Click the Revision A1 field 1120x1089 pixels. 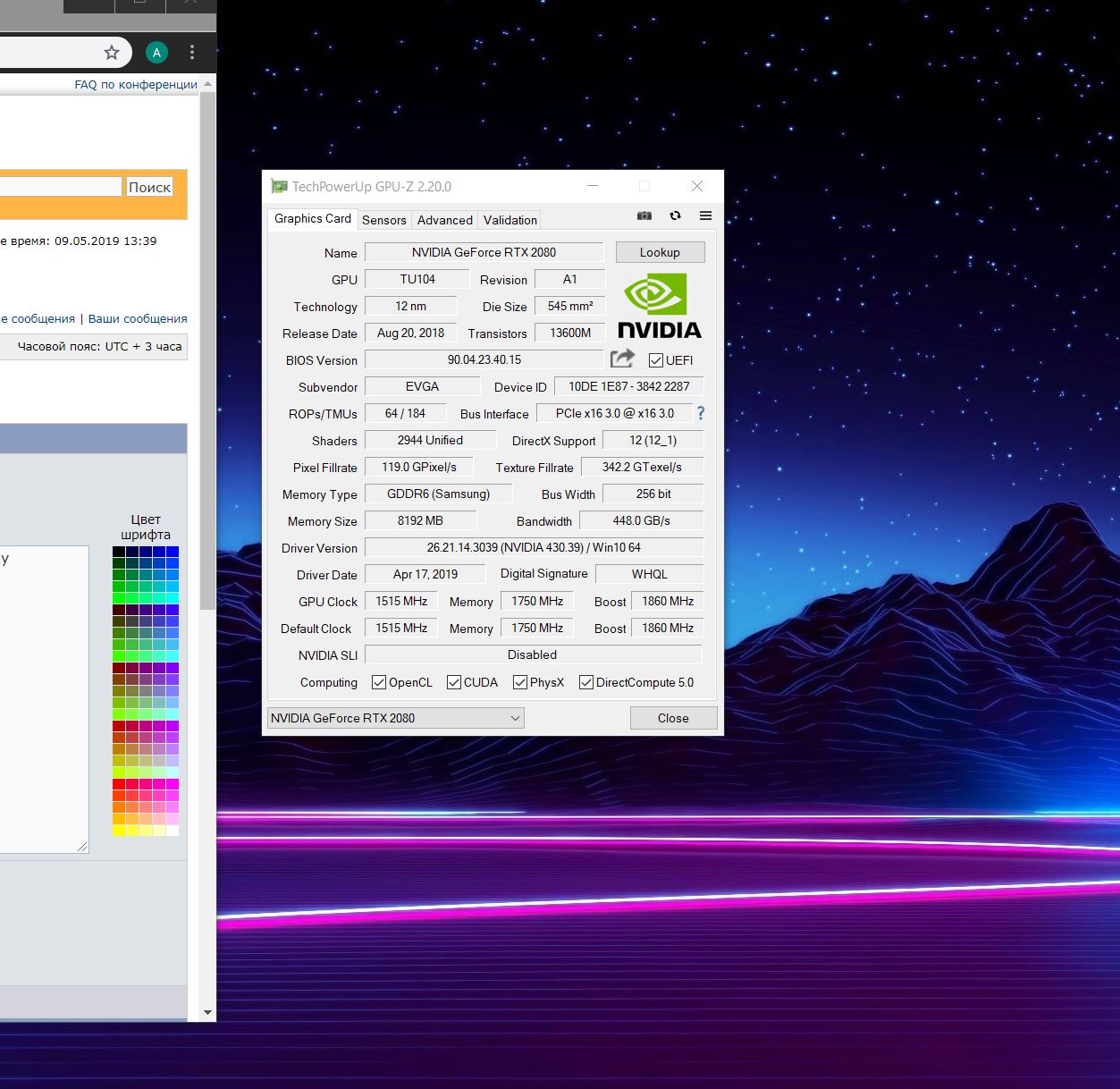(569, 279)
